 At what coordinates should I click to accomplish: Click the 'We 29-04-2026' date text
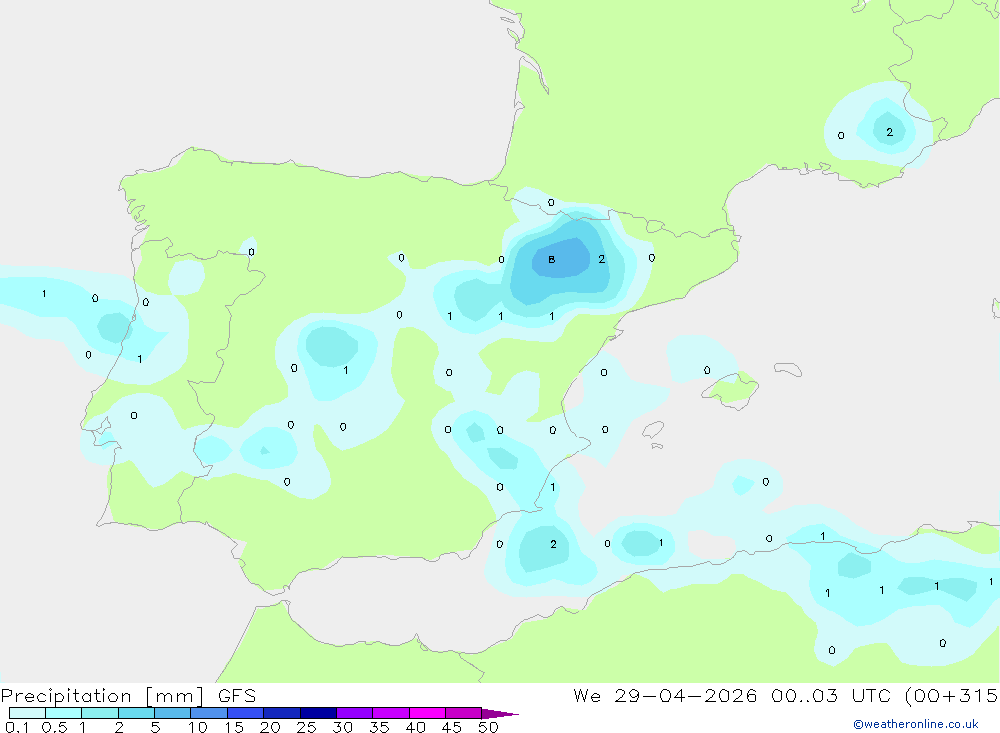[665, 695]
